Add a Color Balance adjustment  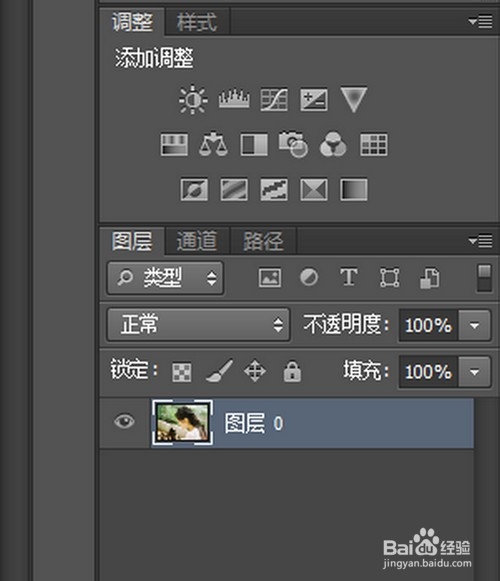(x=213, y=144)
